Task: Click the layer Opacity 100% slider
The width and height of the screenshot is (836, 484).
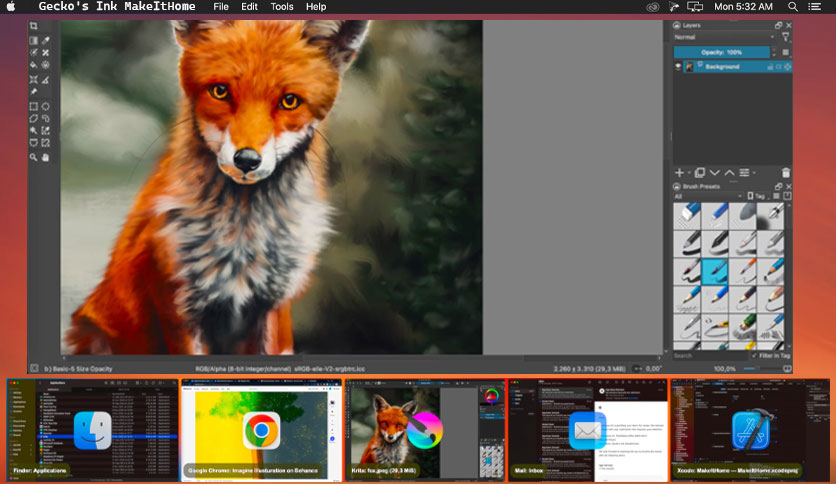Action: tap(721, 52)
